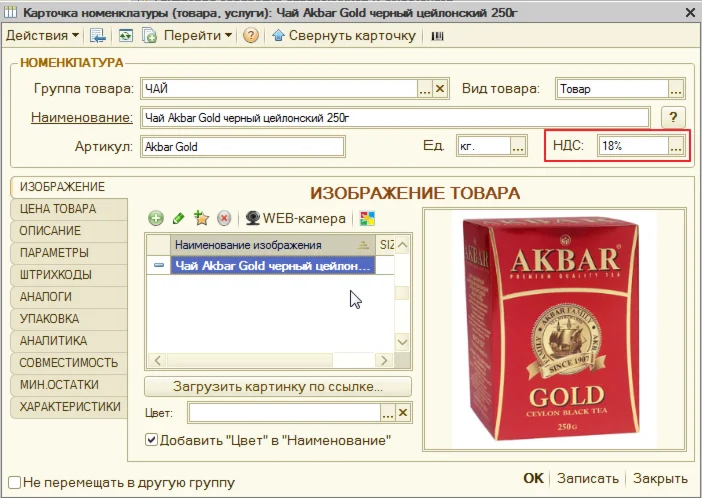
Task: Open the ХАРАКТЕРИСТИКИ tab
Action: pyautogui.click(x=68, y=407)
